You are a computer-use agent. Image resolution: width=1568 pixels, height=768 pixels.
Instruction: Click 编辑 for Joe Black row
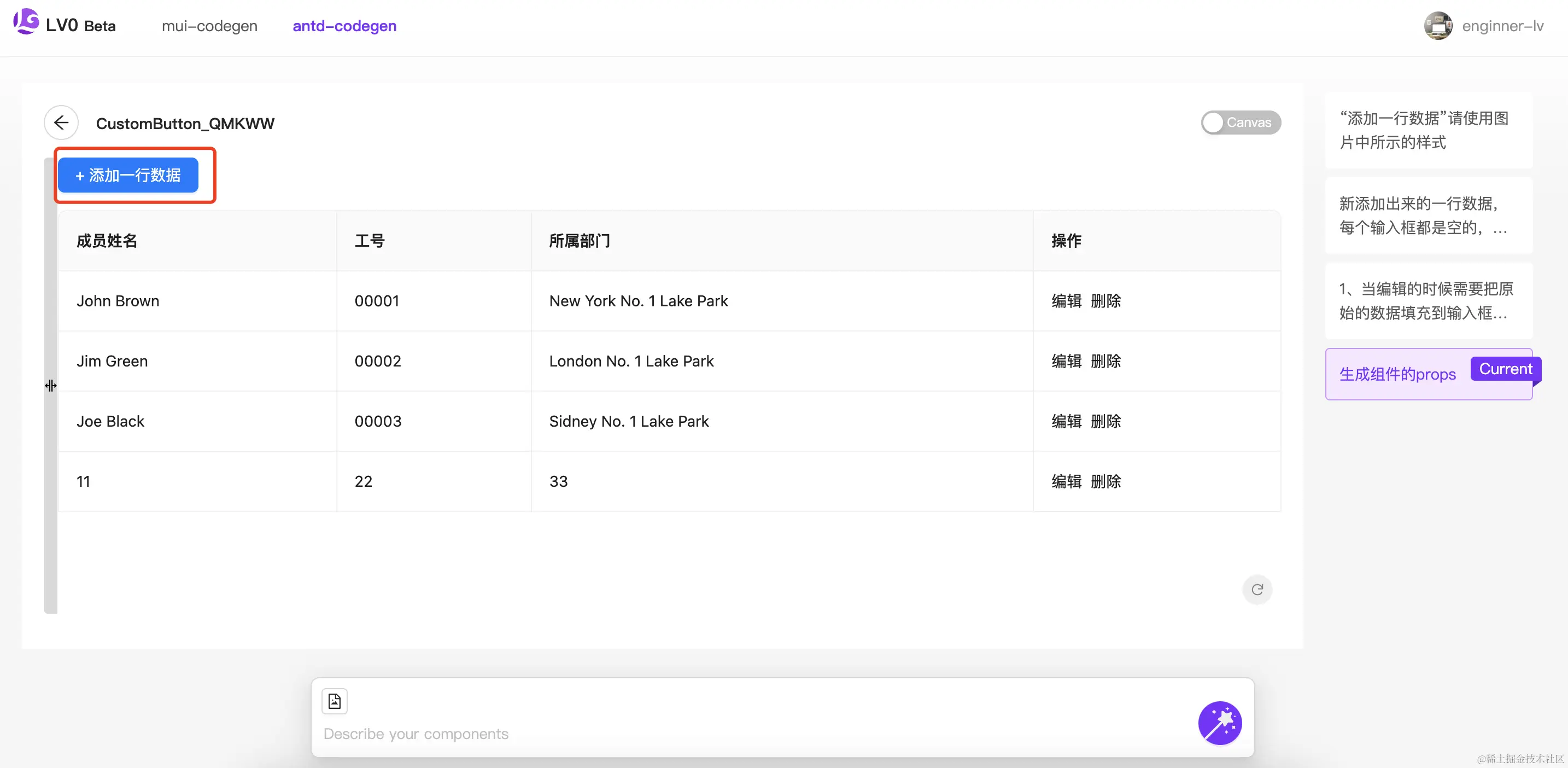pos(1067,421)
